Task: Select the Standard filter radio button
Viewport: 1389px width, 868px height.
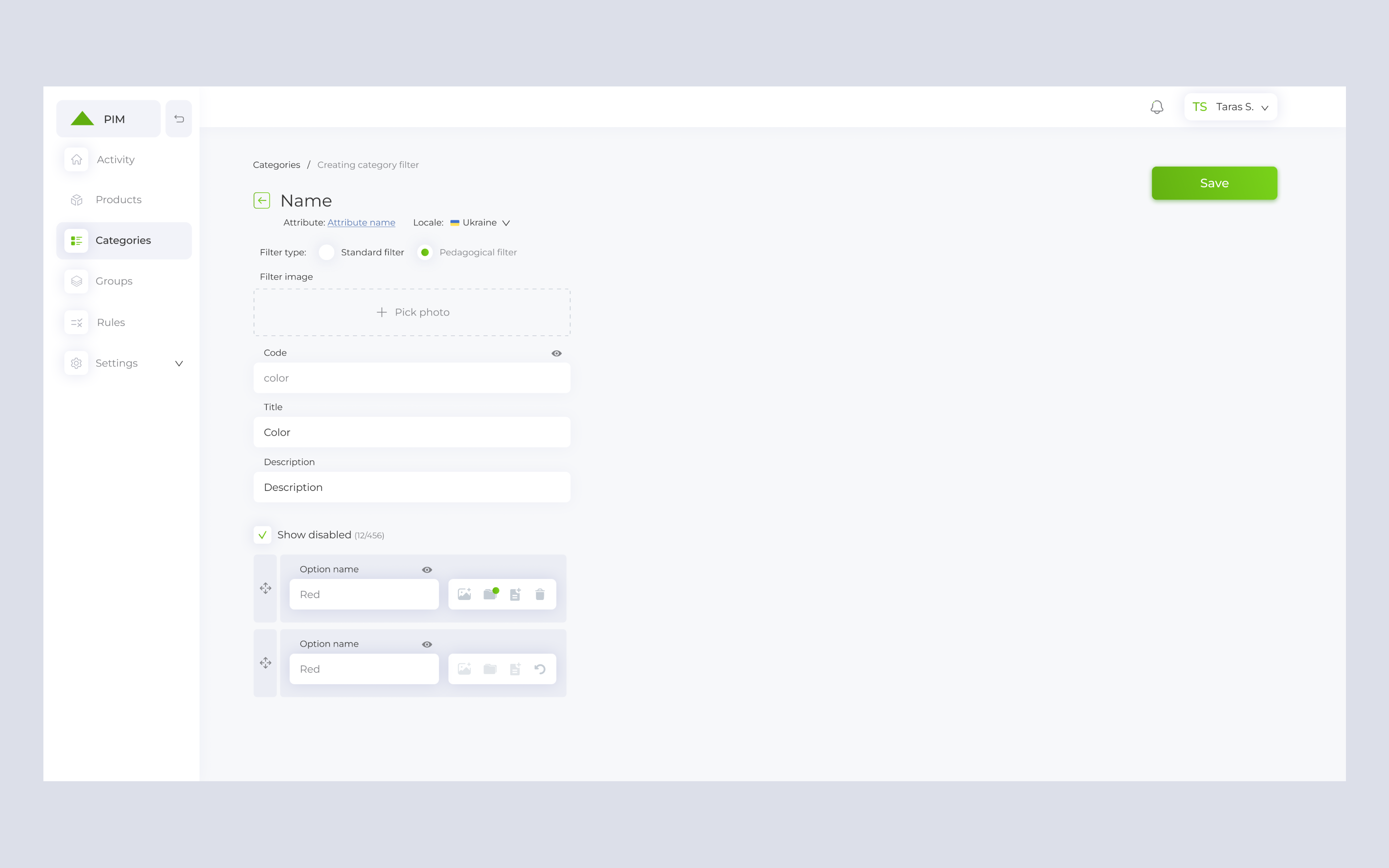Action: (x=326, y=252)
